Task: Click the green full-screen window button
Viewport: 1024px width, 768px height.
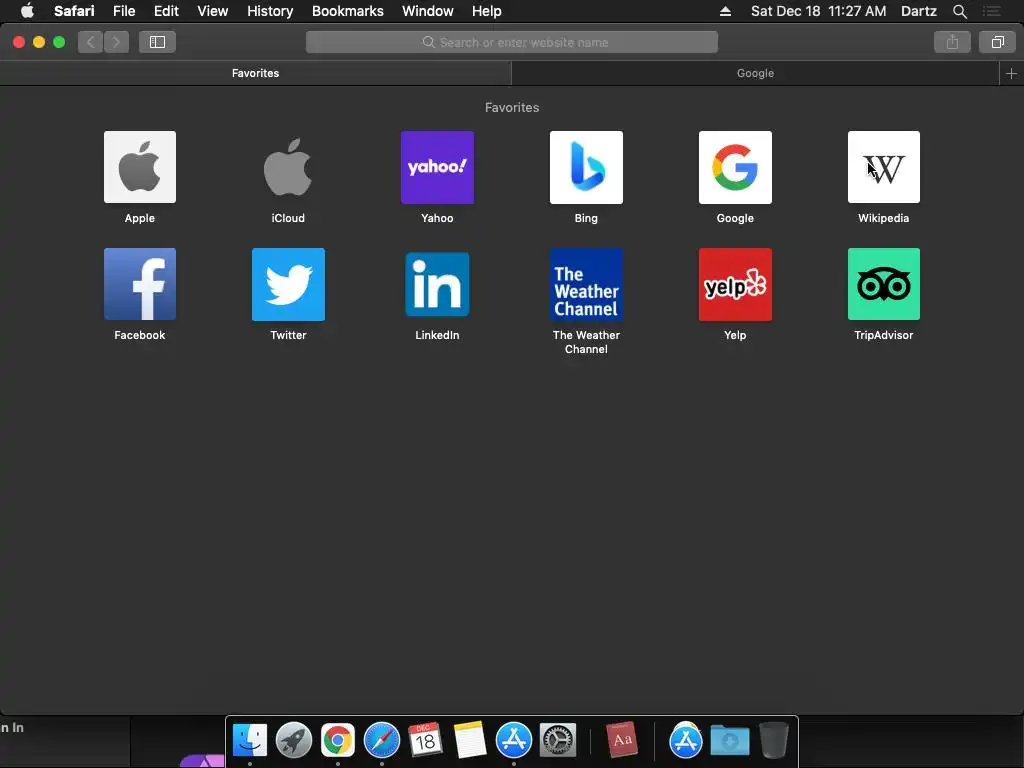Action: tap(59, 42)
